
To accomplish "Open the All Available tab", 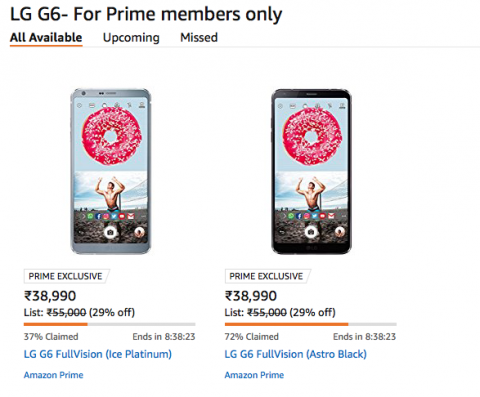I will 46,37.
